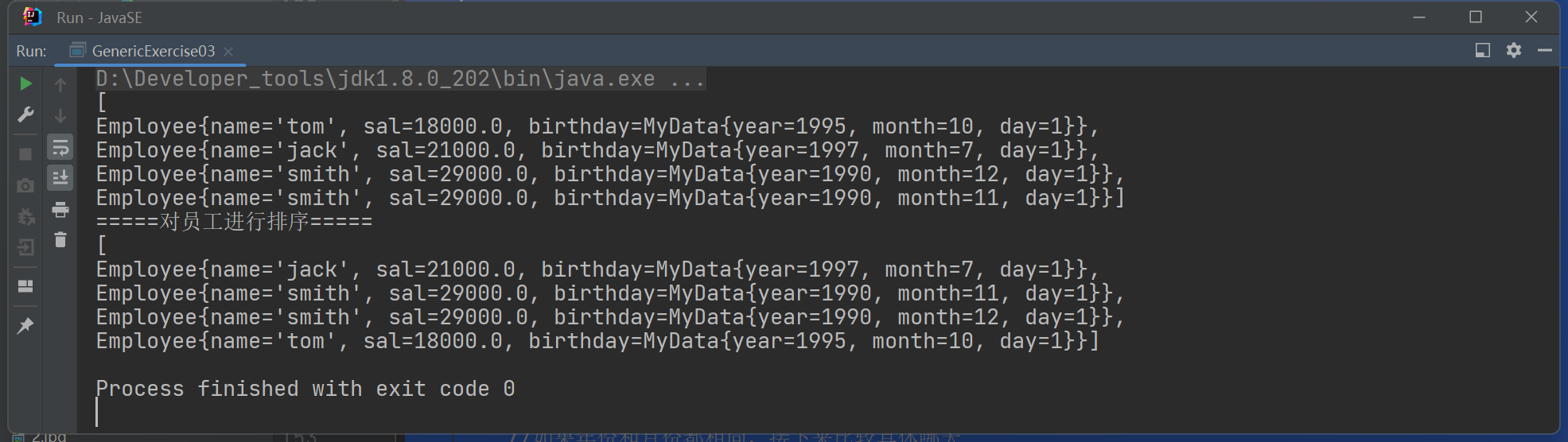Viewport: 1568px width, 442px height.
Task: Rerun the program with the green play icon
Action: (x=25, y=83)
